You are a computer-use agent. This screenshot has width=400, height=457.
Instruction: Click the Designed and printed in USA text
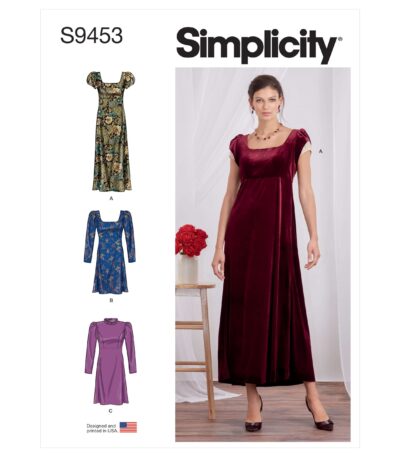[x=101, y=428]
